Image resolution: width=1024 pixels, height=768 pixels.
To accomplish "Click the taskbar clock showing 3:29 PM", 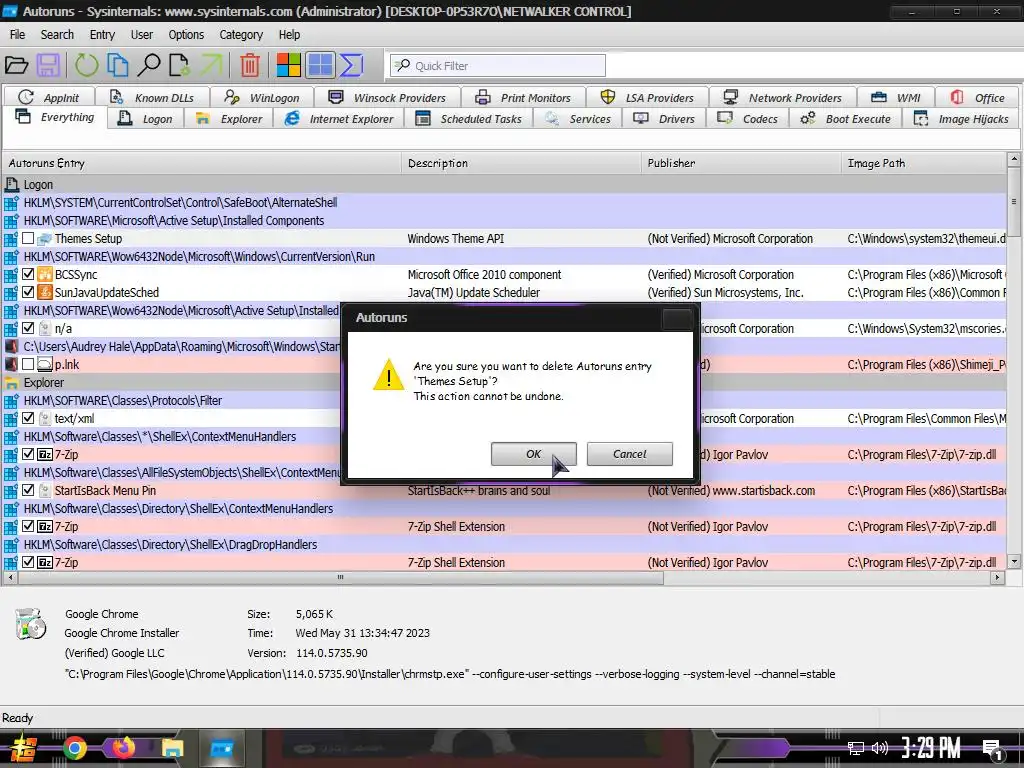I will coord(931,748).
